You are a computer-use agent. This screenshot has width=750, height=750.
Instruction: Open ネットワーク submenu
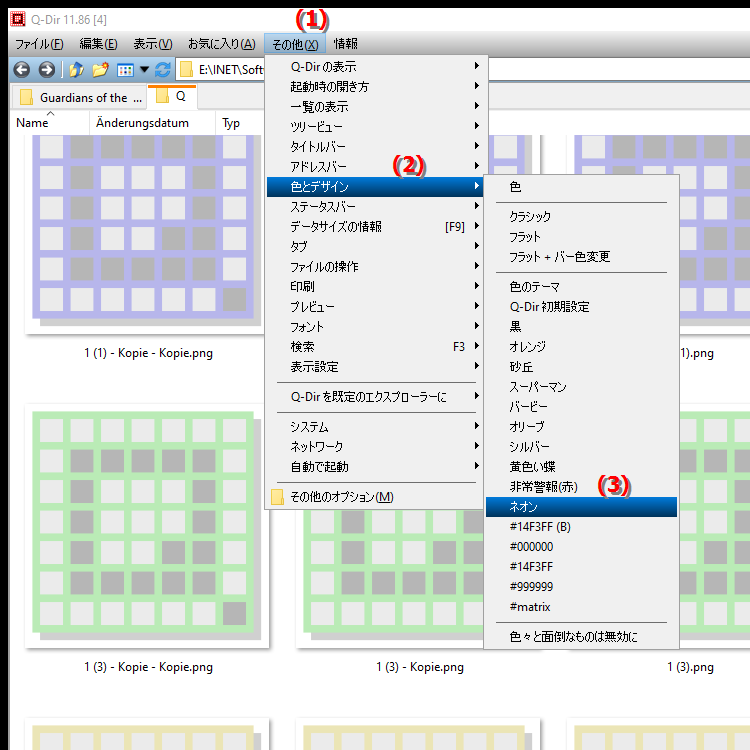375,447
